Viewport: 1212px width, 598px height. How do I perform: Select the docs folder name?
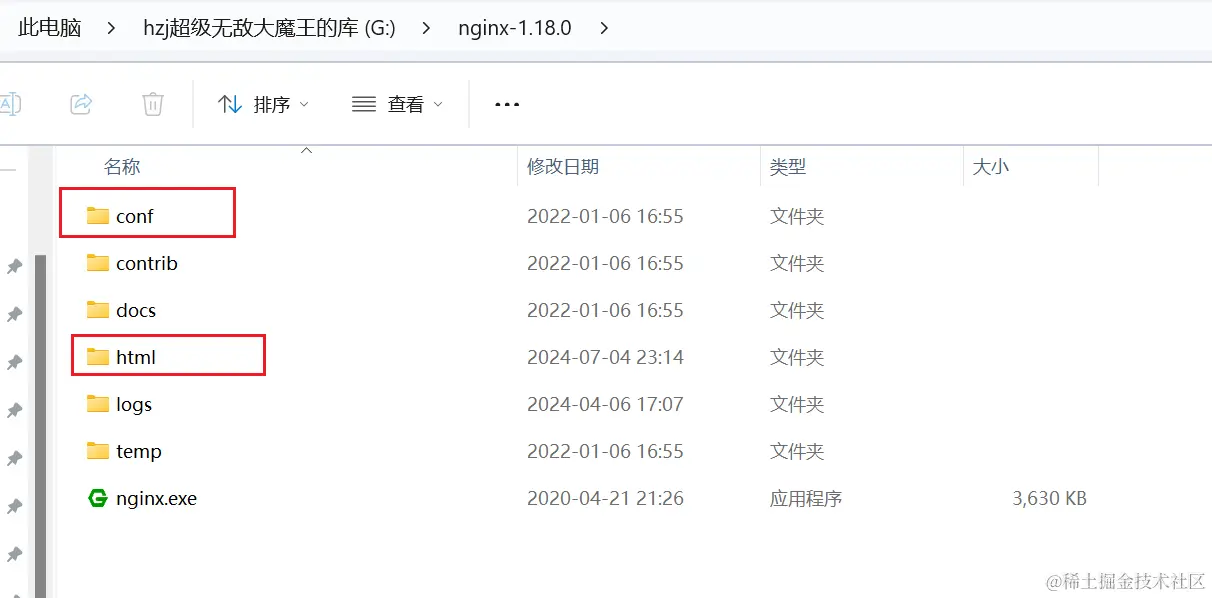[136, 310]
